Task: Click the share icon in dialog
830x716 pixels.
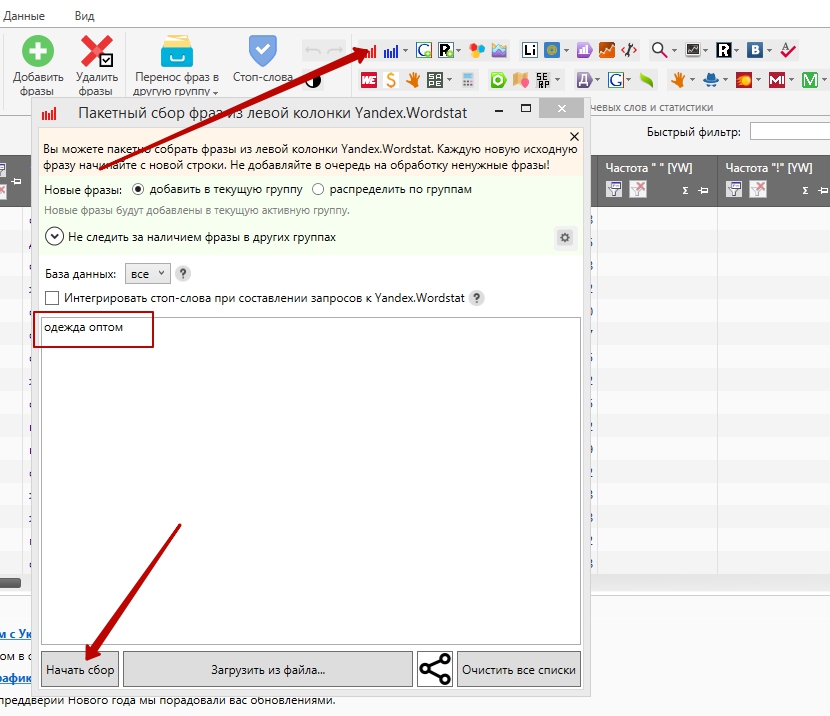Action: (435, 669)
